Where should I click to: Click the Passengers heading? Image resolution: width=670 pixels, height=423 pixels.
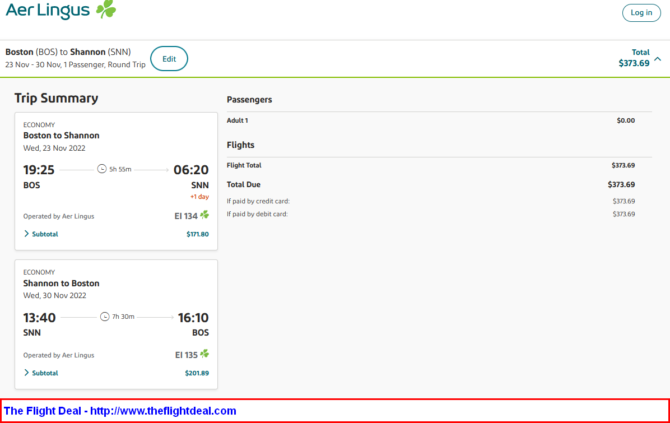tap(249, 100)
